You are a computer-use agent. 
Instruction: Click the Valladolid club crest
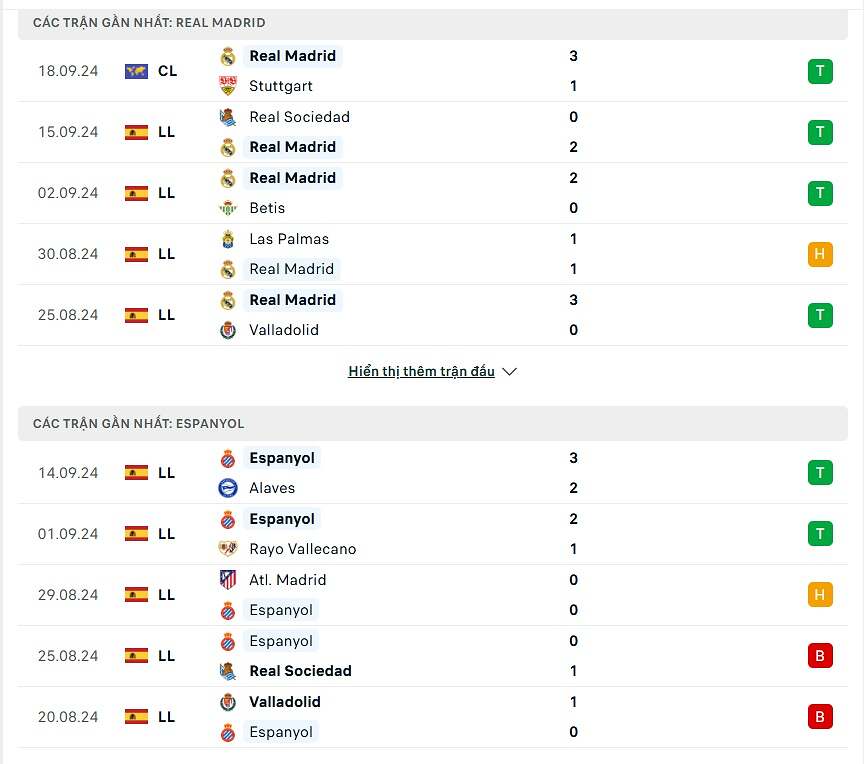point(228,330)
